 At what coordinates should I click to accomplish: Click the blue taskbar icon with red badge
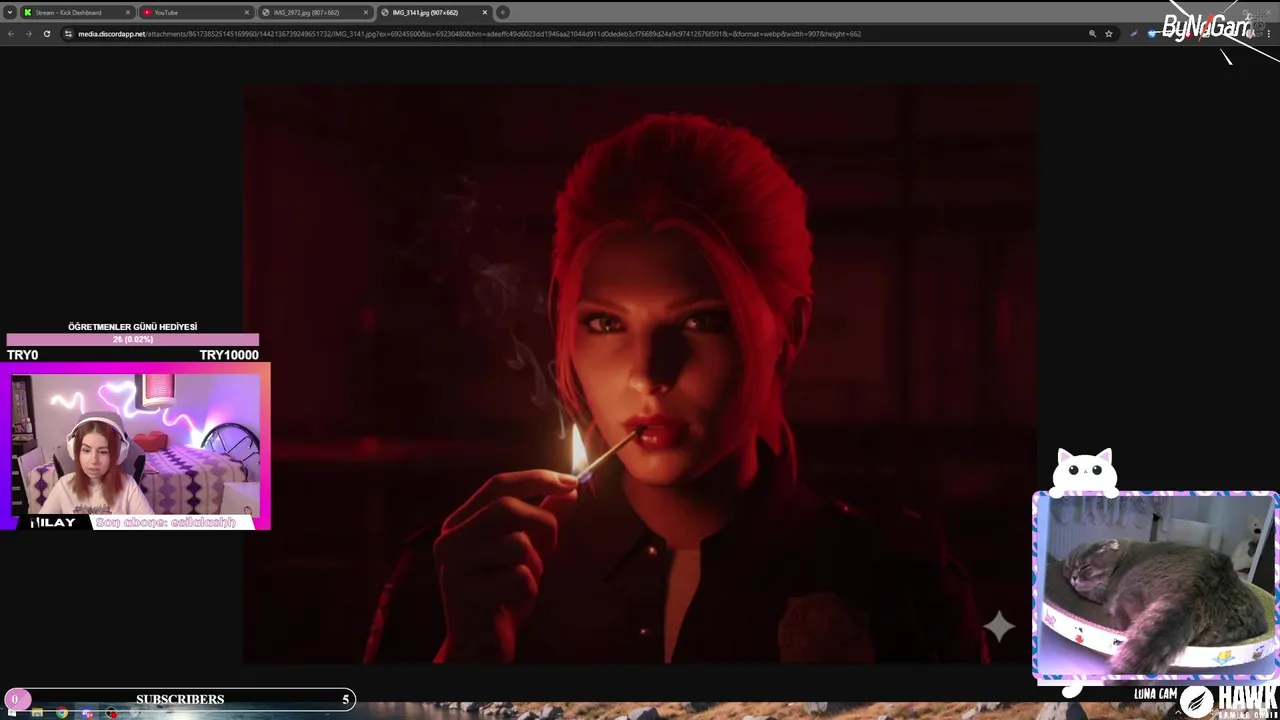pyautogui.click(x=87, y=714)
